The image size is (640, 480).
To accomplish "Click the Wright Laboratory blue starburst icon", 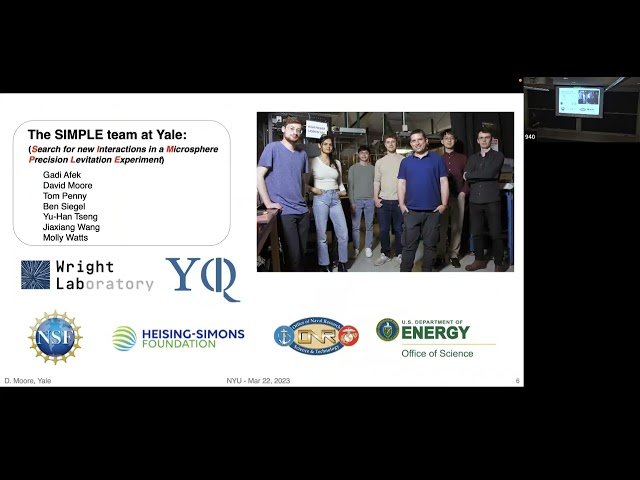I will point(36,275).
